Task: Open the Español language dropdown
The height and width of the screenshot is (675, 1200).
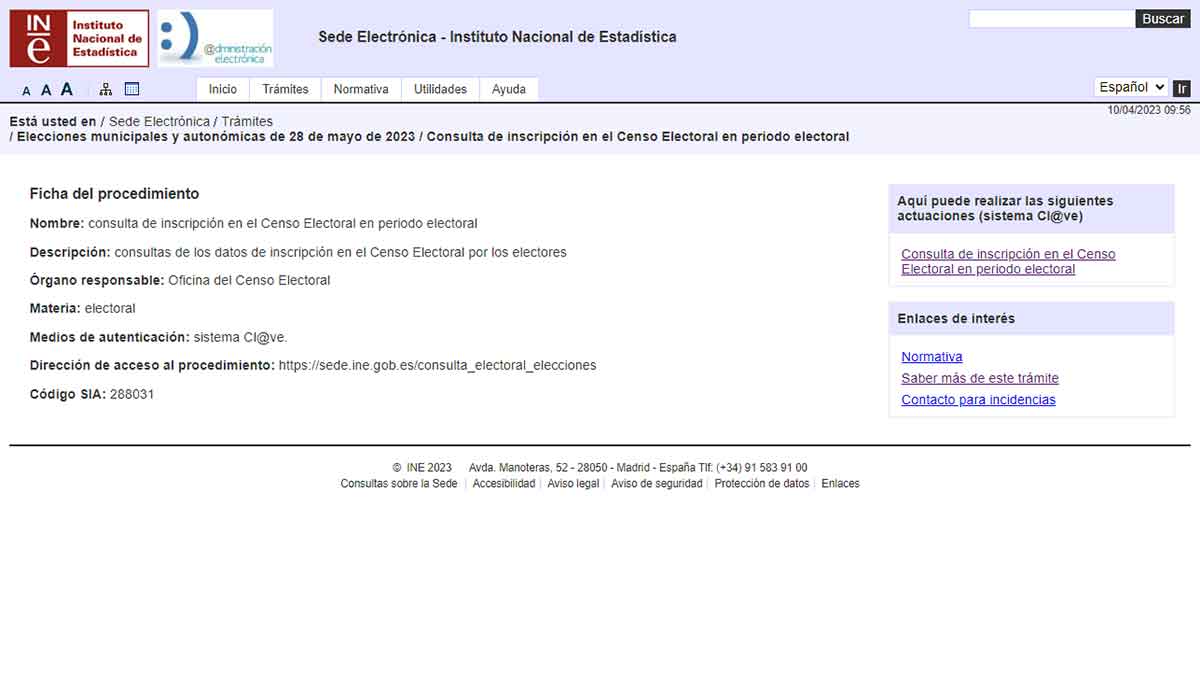Action: click(x=1129, y=87)
